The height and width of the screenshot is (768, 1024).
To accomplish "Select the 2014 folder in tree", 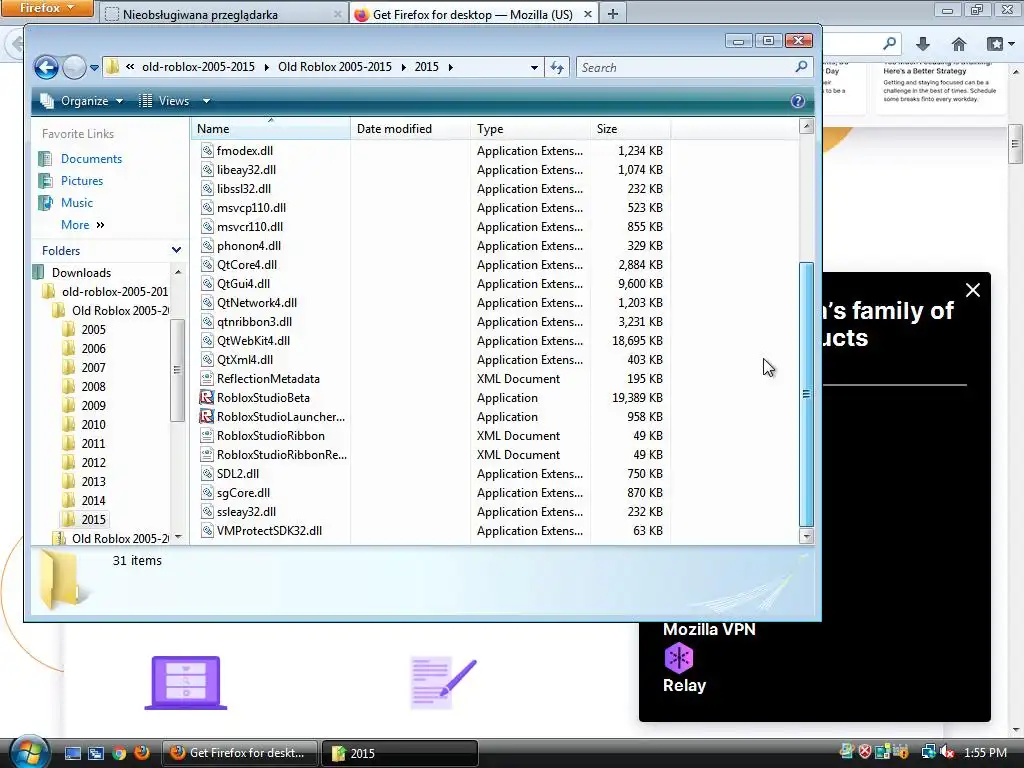I will 93,500.
